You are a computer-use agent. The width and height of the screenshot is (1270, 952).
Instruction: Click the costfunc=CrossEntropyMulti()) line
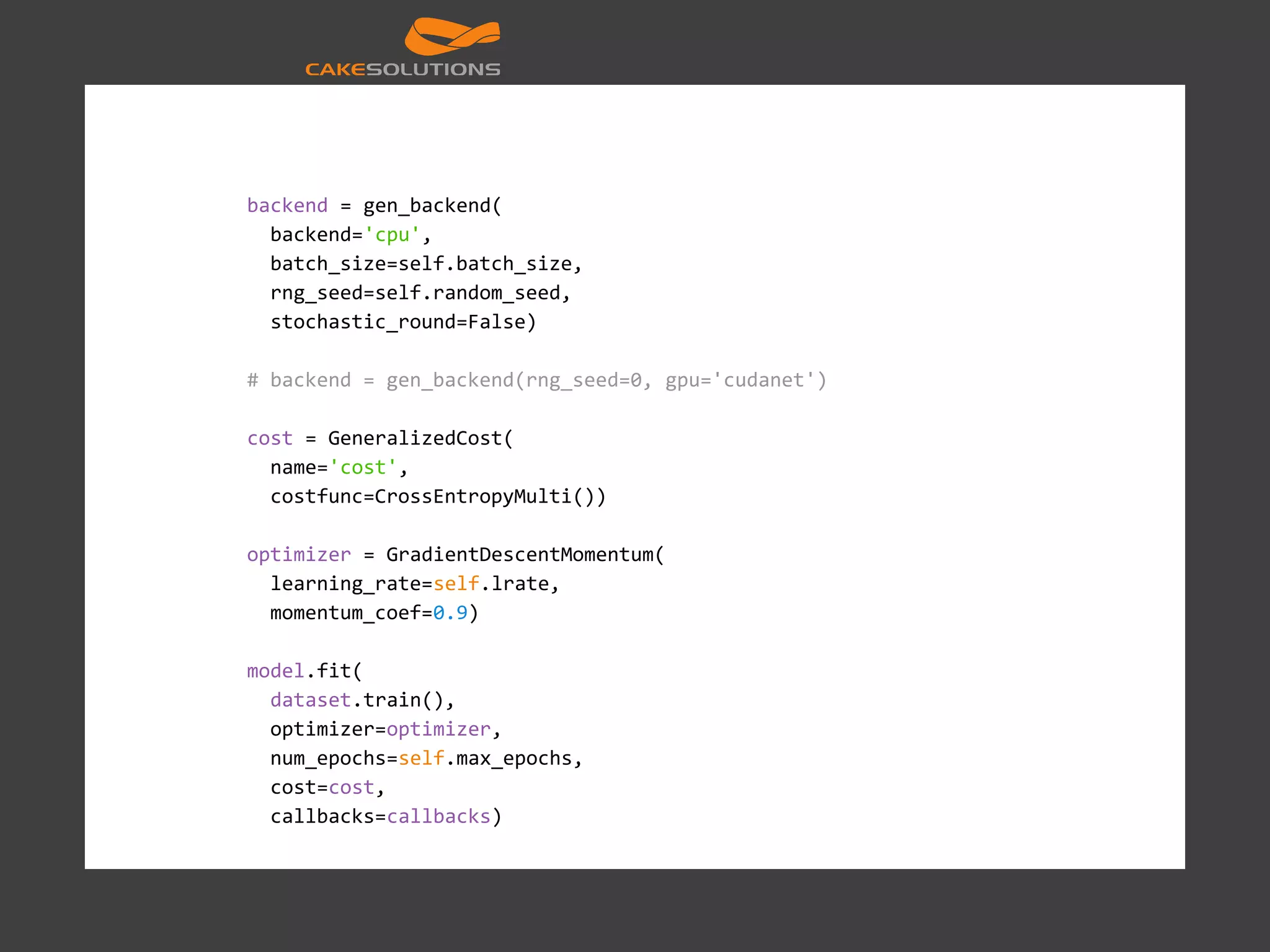(x=437, y=496)
